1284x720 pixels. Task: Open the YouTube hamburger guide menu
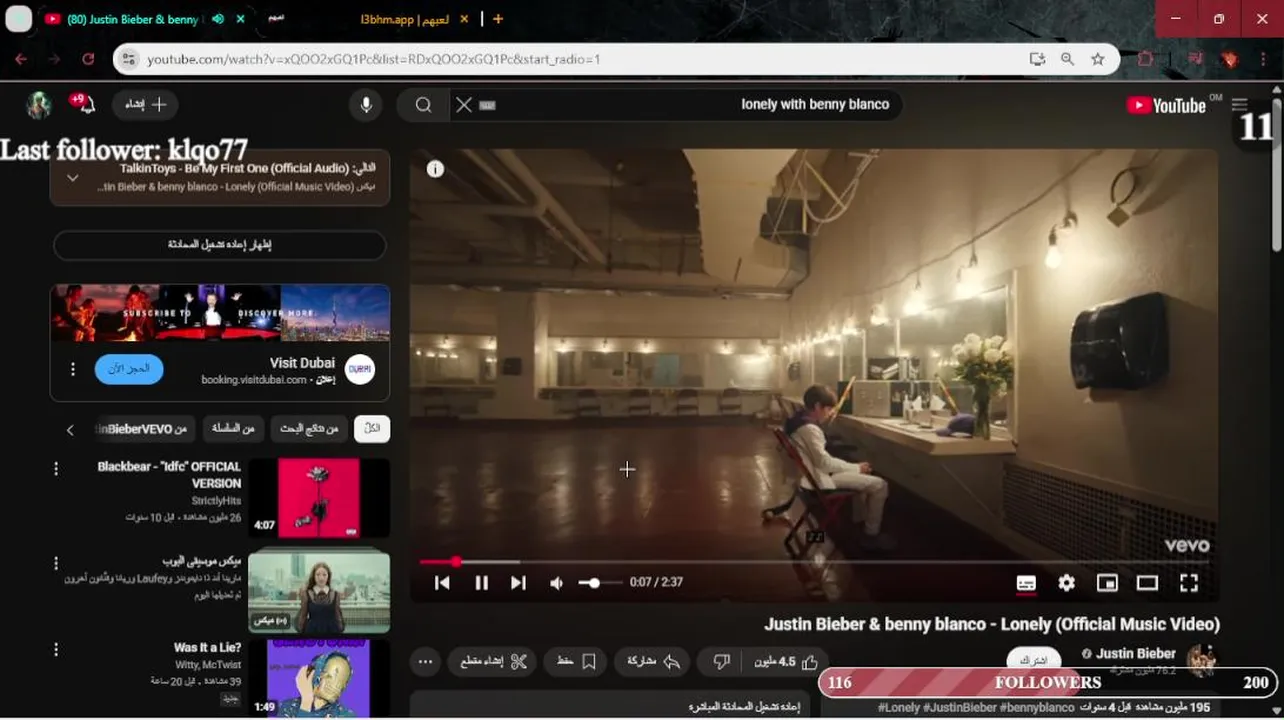[1240, 104]
